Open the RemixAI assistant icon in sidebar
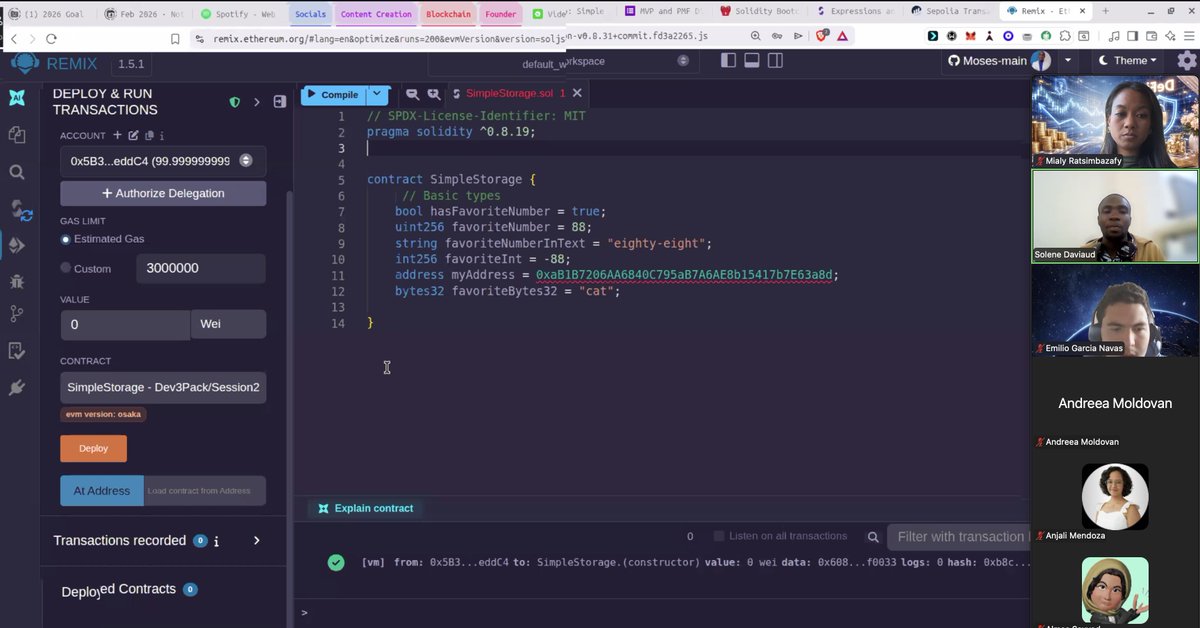The image size is (1200, 628). 17,98
